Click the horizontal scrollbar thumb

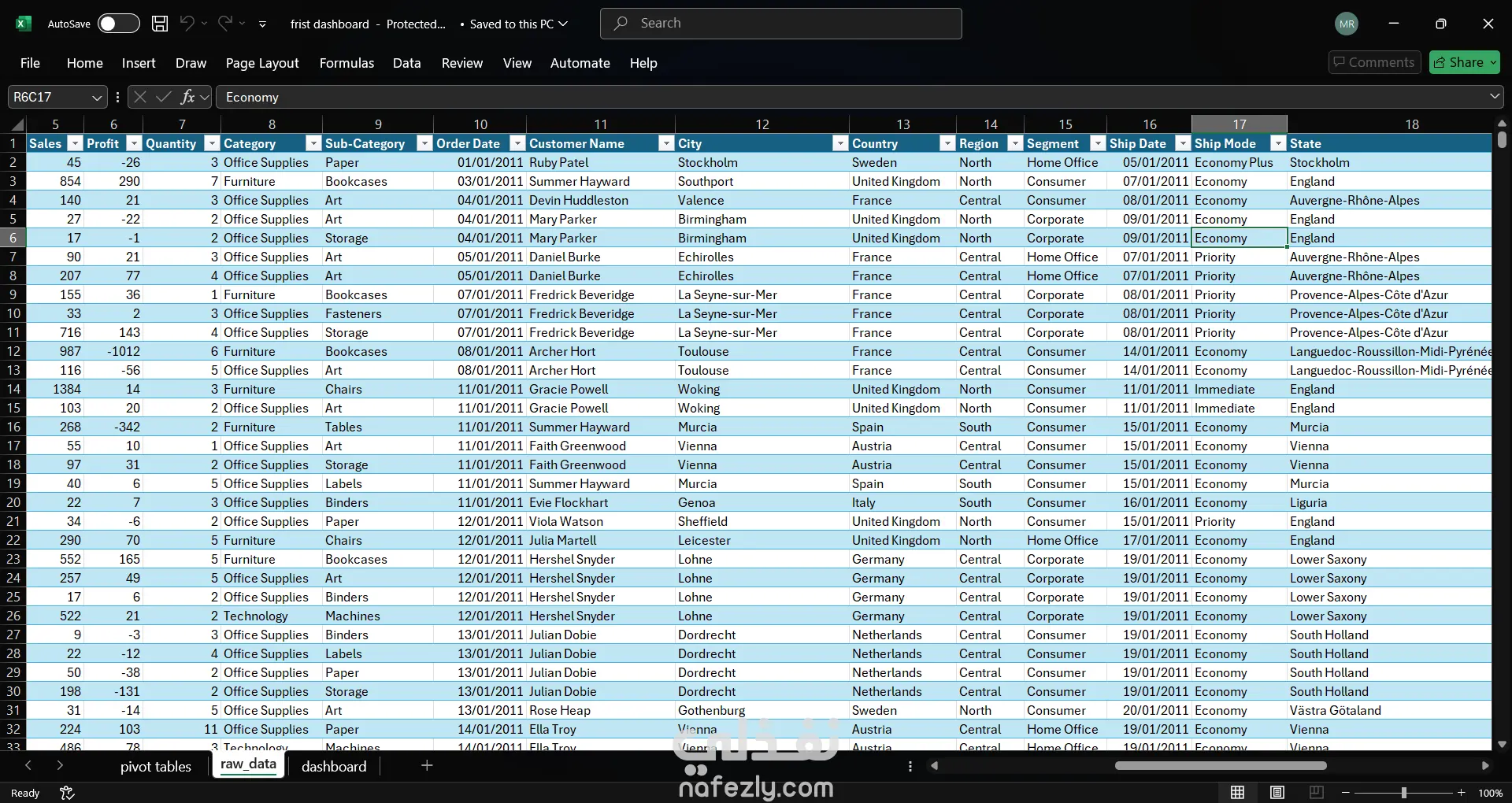click(x=1221, y=765)
